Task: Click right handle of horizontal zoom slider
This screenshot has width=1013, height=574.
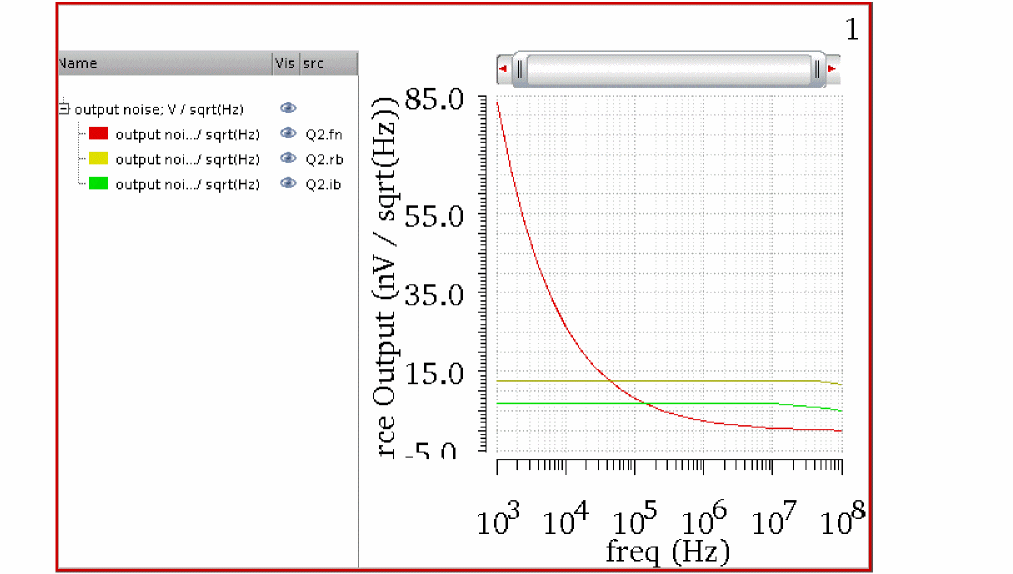Action: point(817,69)
